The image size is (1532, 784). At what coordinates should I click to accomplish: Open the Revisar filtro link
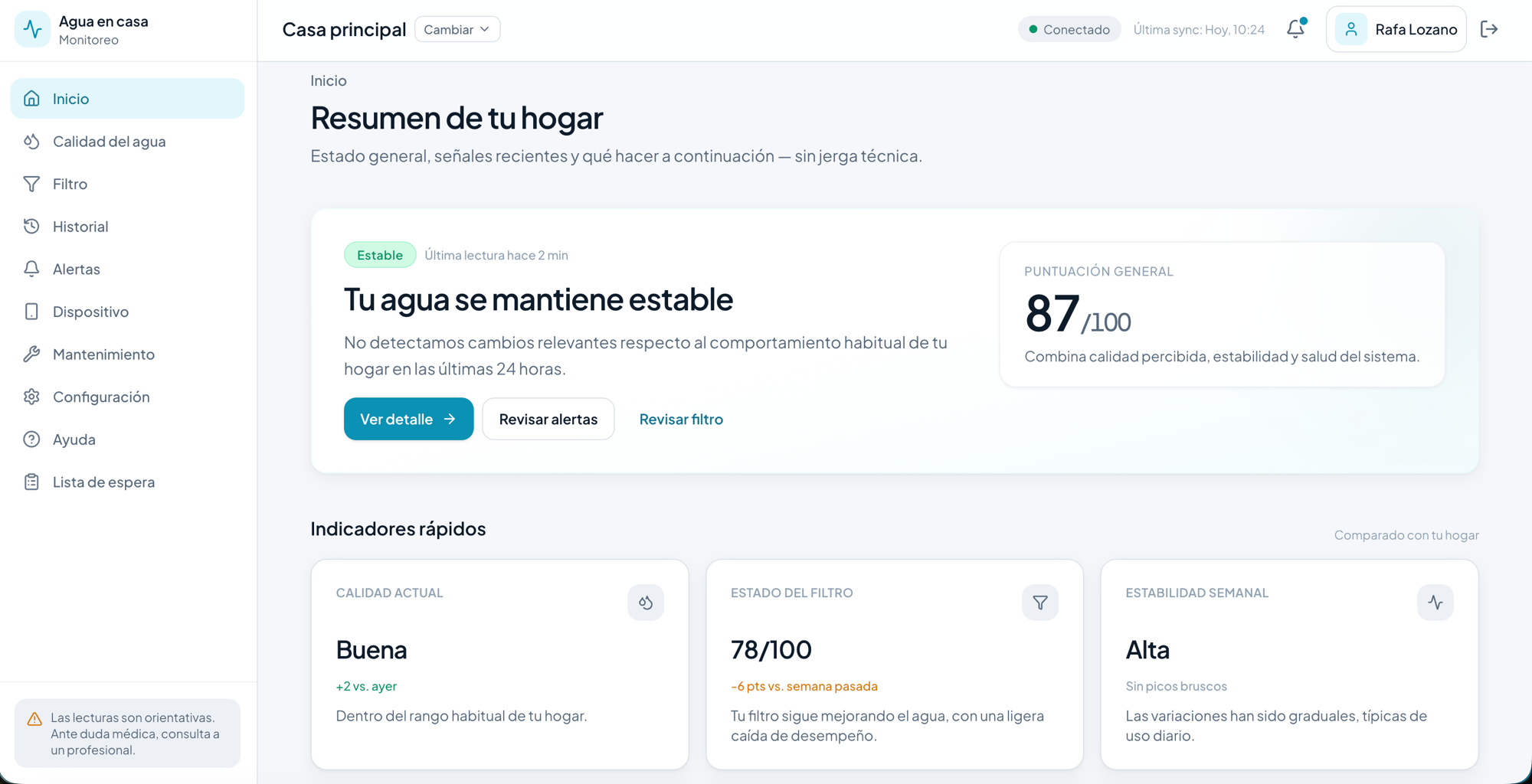click(x=681, y=419)
